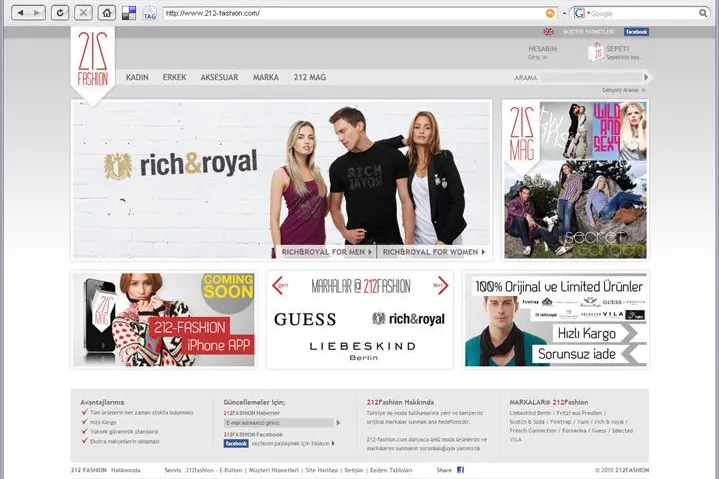This screenshot has width=719, height=479.
Task: Click the Hızlı Kargo ribbon label
Action: click(587, 333)
